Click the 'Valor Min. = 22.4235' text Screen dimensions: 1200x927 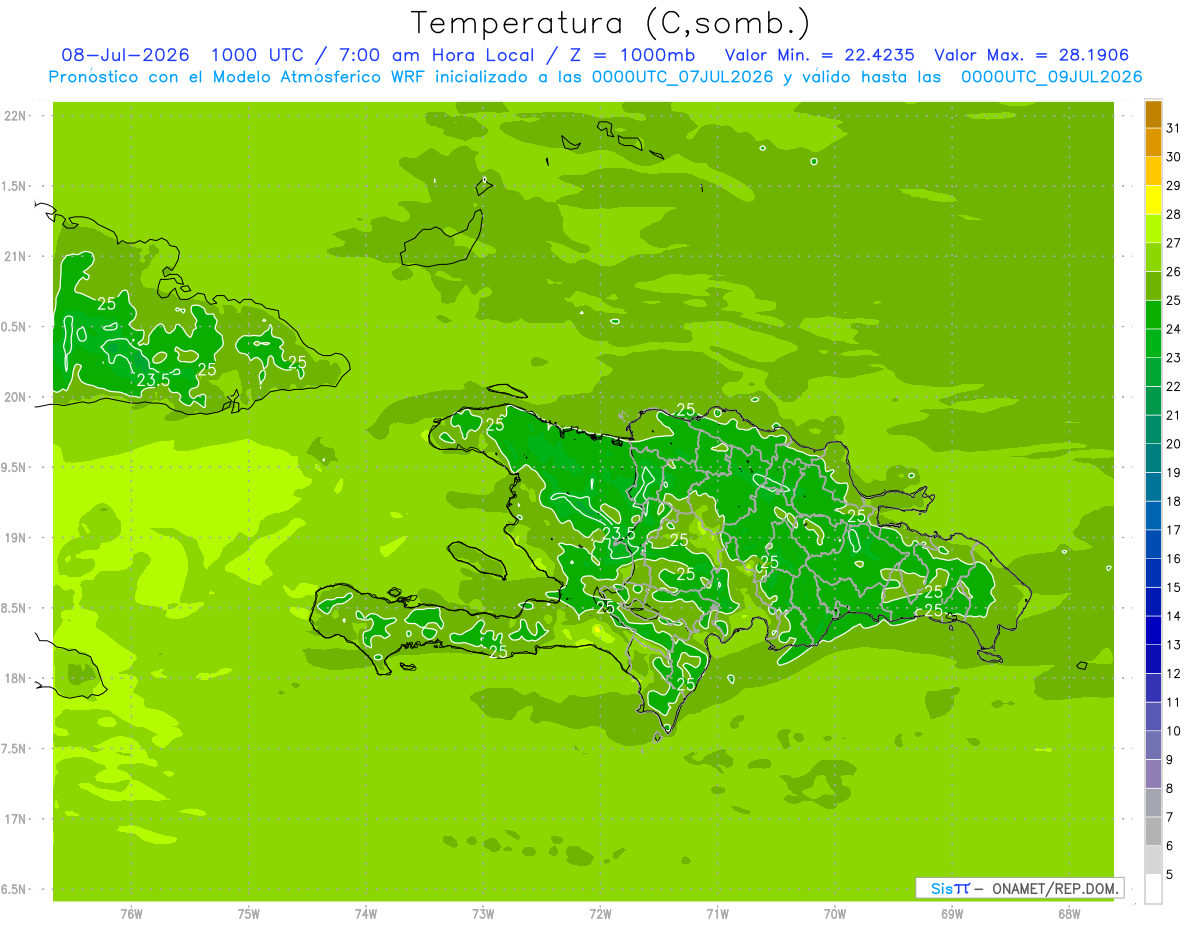819,55
